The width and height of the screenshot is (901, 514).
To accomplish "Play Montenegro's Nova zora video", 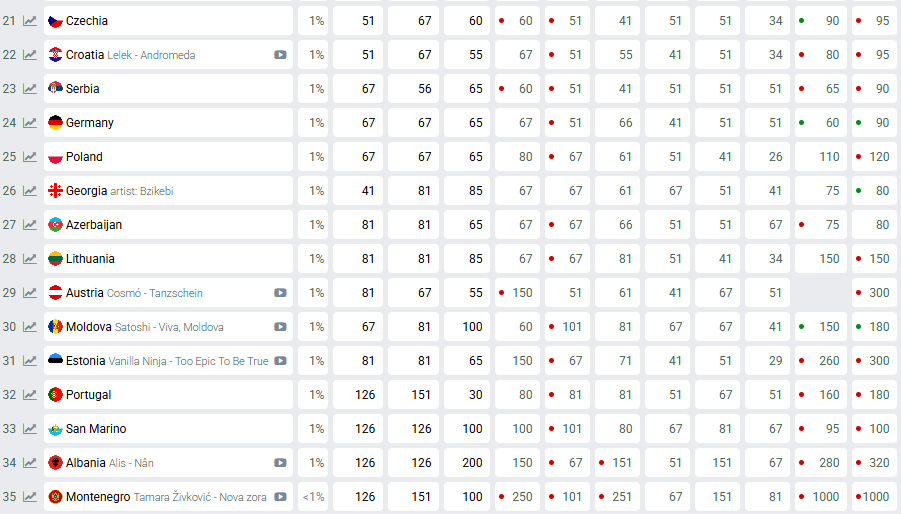I will click(x=281, y=497).
